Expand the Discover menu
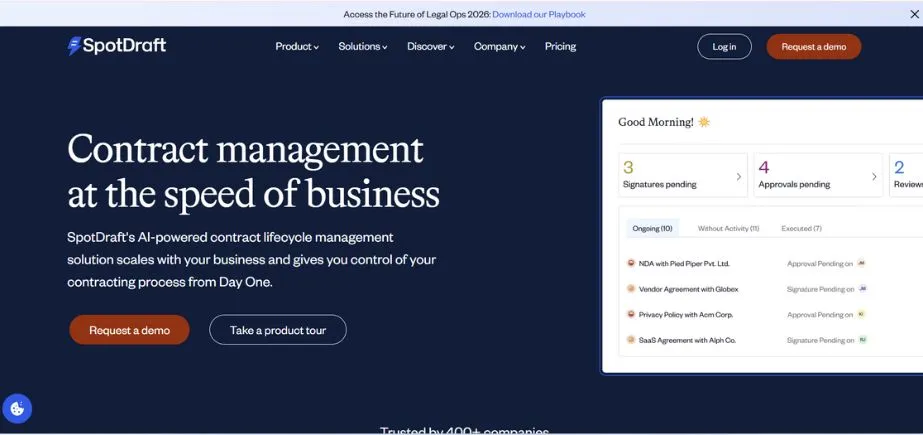The width and height of the screenshot is (923, 435). [x=430, y=47]
